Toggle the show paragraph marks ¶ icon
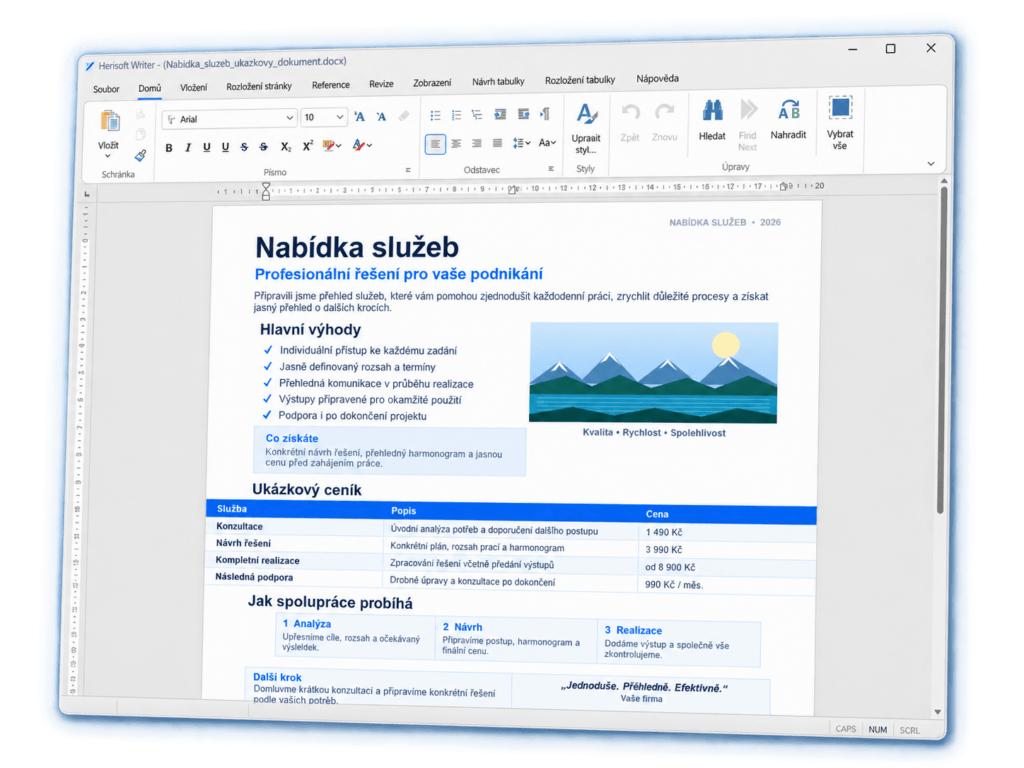1024x768 pixels. [x=545, y=114]
